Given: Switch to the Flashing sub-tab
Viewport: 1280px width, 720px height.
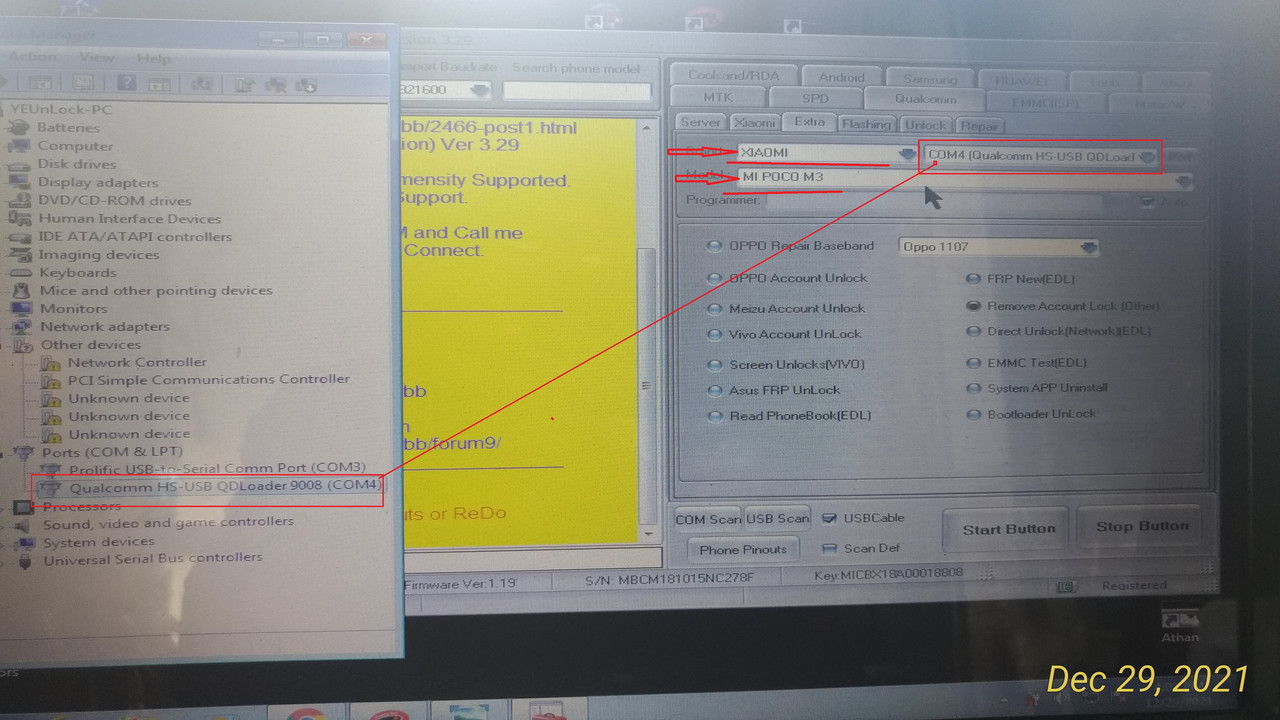Looking at the screenshot, I should (x=866, y=124).
